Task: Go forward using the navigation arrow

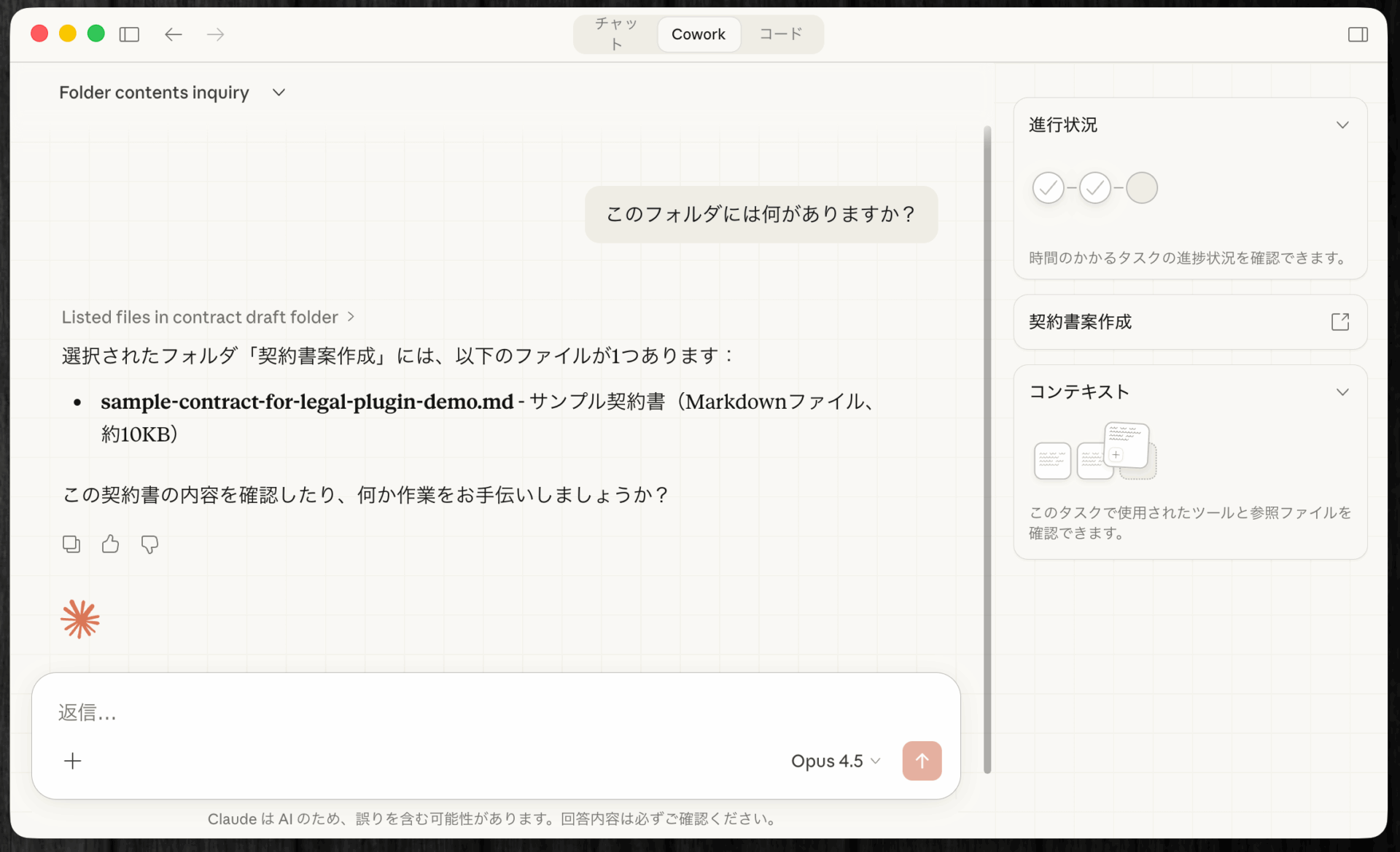Action: [215, 34]
